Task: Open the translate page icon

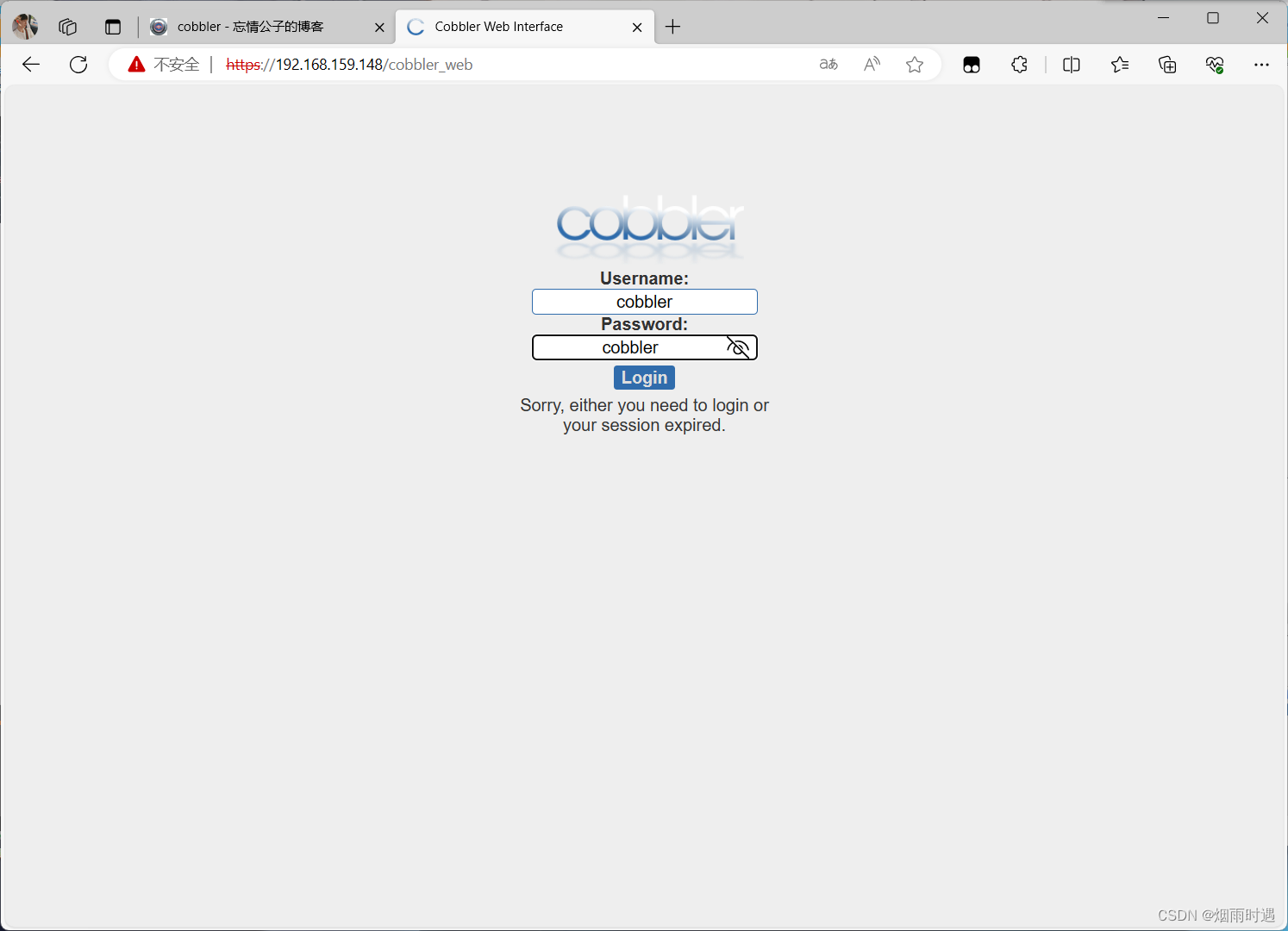Action: [x=828, y=65]
